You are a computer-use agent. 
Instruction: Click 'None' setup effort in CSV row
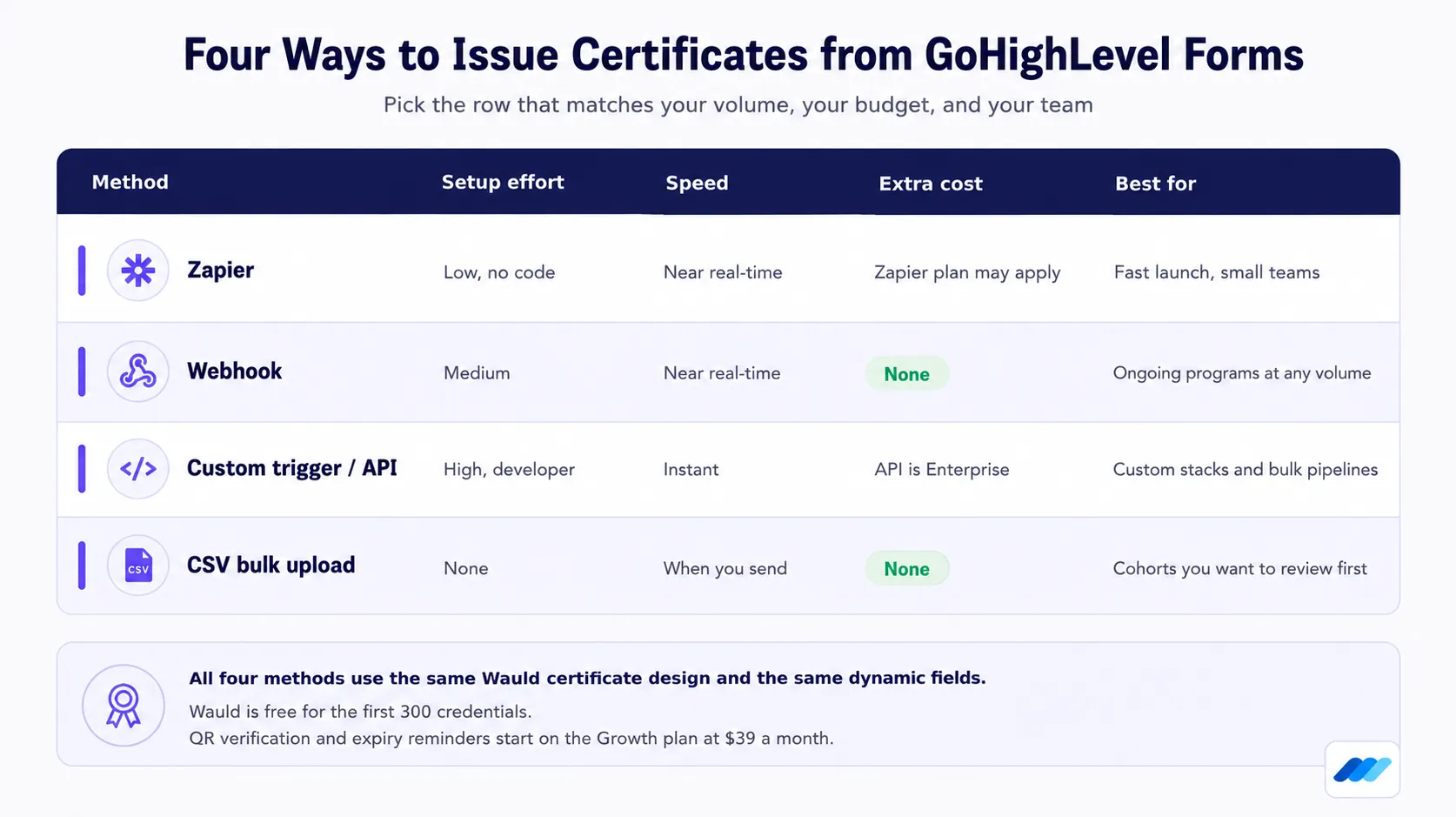466,568
